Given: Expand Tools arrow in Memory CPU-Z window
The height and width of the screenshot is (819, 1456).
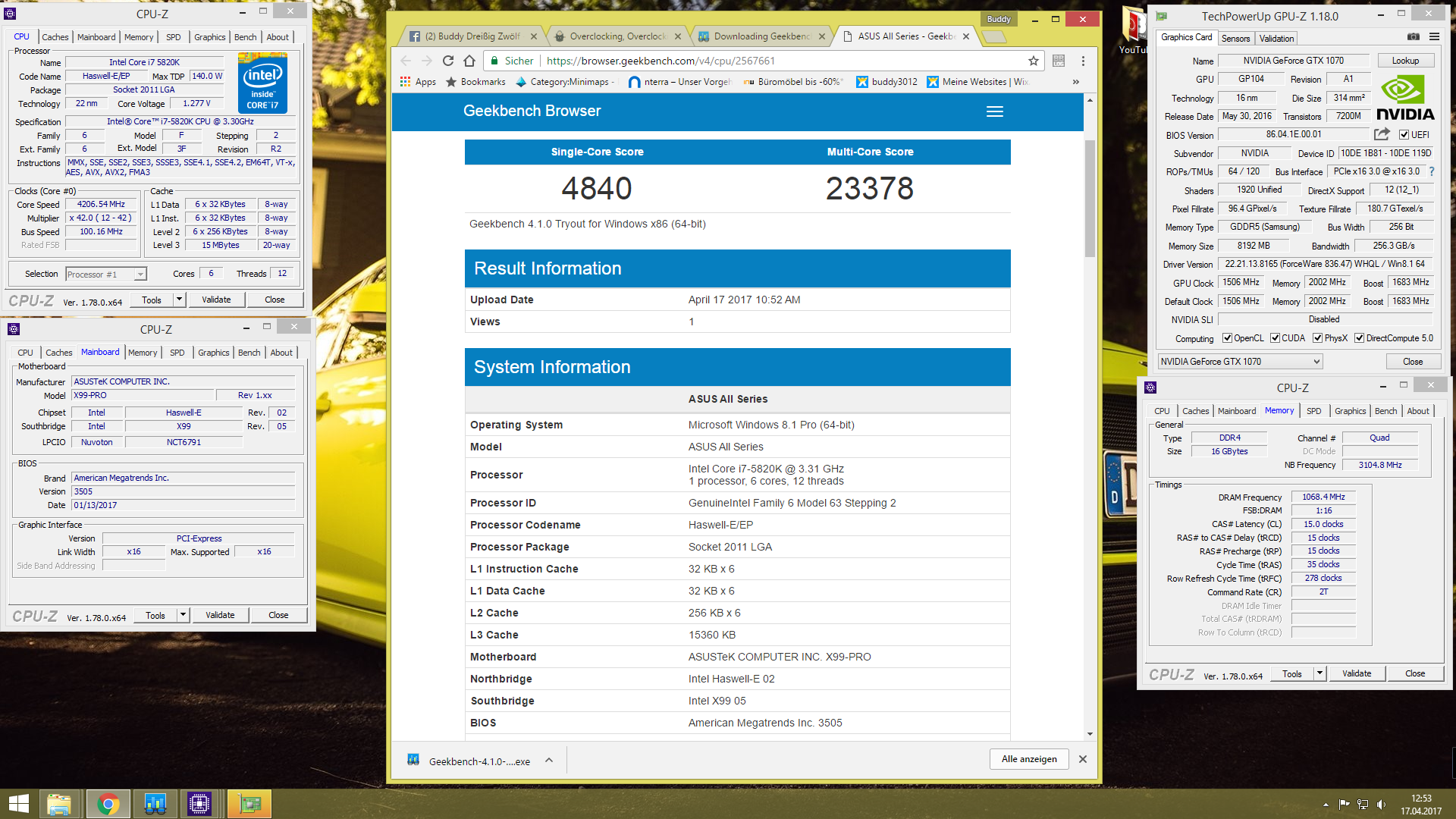Looking at the screenshot, I should click(1319, 673).
